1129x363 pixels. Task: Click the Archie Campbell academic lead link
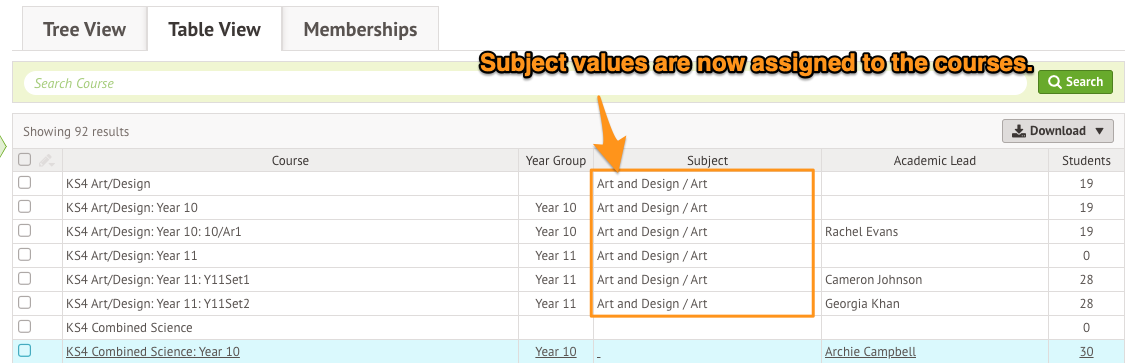tap(871, 351)
